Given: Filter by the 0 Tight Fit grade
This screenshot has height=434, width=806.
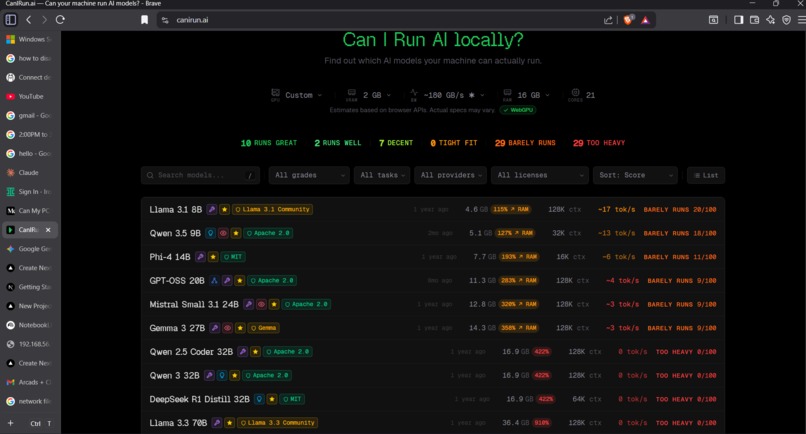Looking at the screenshot, I should click(454, 143).
